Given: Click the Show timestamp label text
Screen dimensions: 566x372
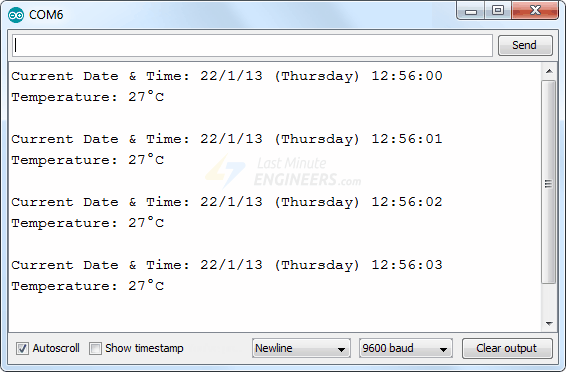Looking at the screenshot, I should (144, 348).
